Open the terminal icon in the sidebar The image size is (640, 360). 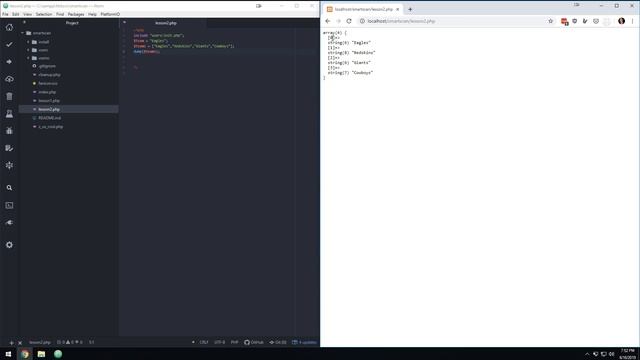click(x=9, y=205)
